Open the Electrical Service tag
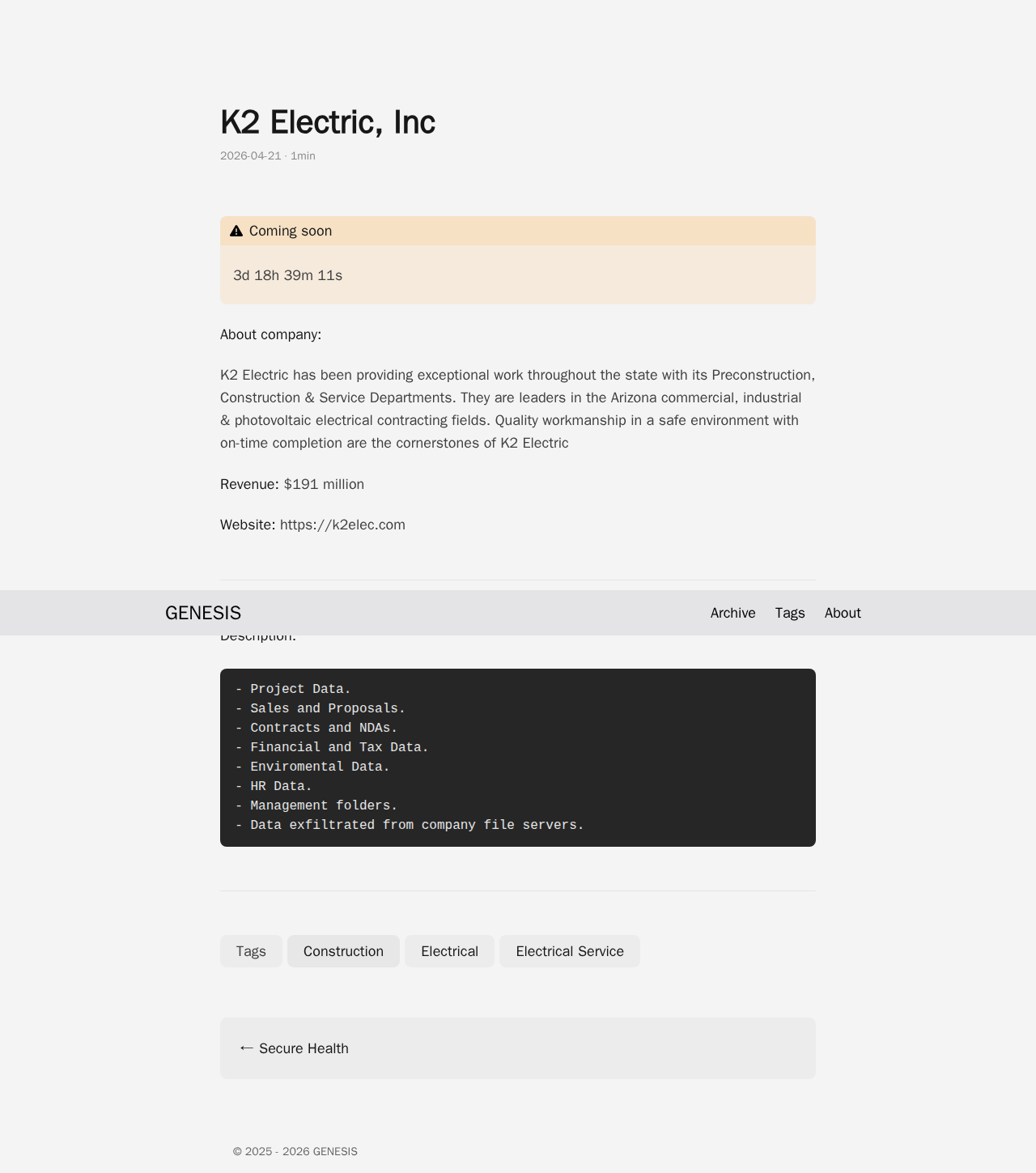 click(569, 951)
